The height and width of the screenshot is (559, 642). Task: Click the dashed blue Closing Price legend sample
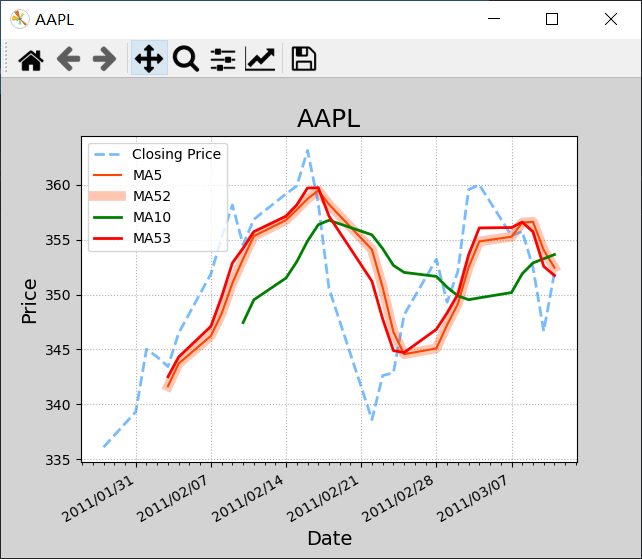108,154
